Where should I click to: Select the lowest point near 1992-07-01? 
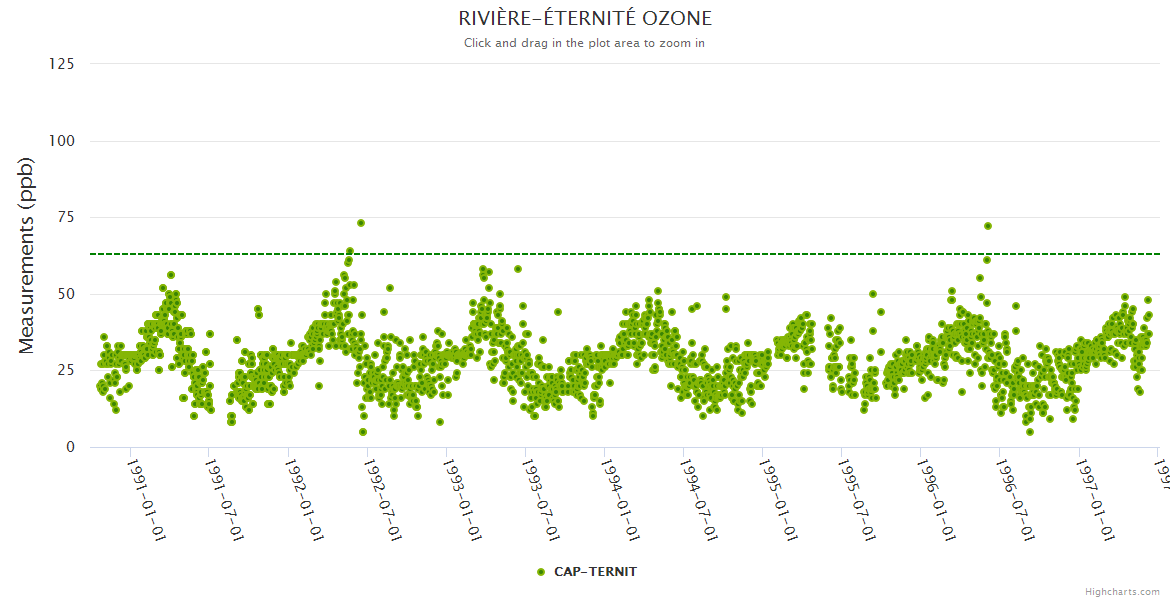[363, 432]
